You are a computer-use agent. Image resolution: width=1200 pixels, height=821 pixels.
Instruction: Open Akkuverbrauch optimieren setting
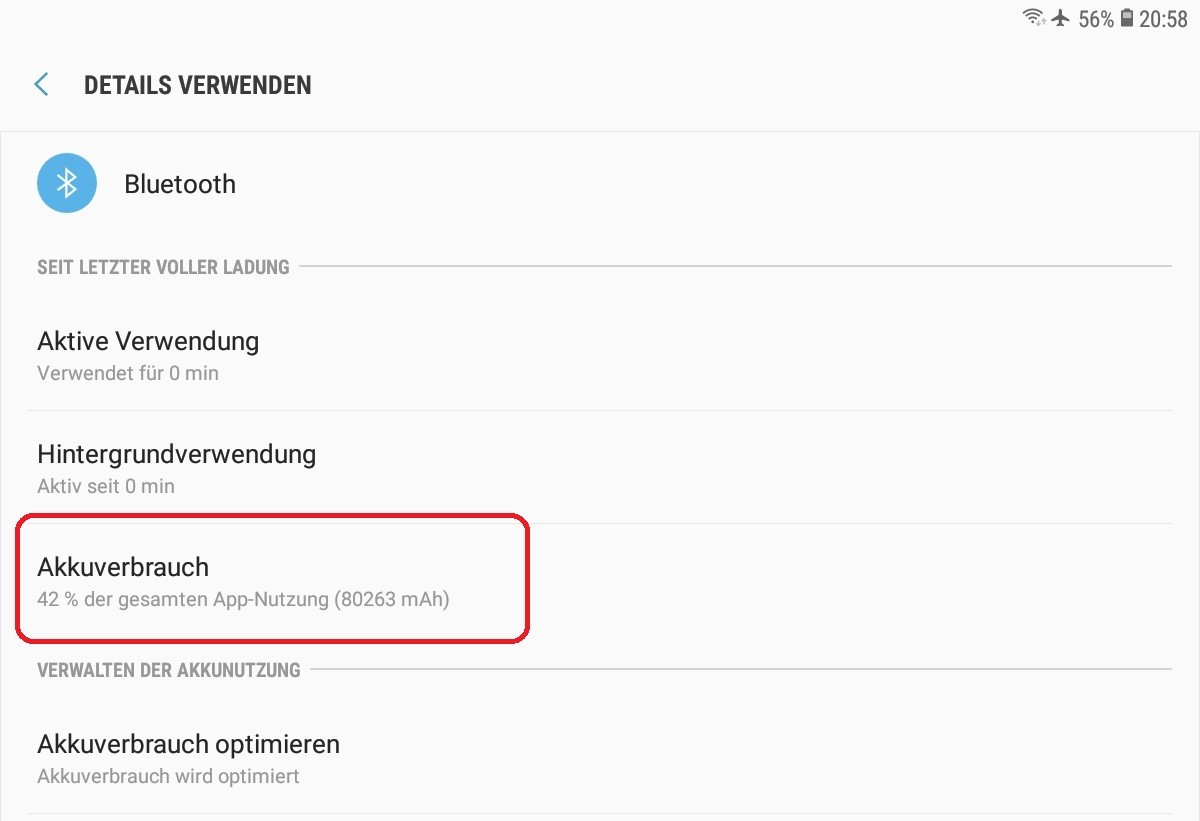[600, 758]
